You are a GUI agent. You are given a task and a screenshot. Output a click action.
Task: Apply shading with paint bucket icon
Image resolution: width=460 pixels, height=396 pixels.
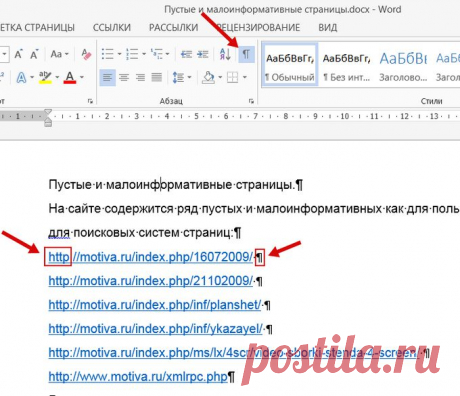208,78
